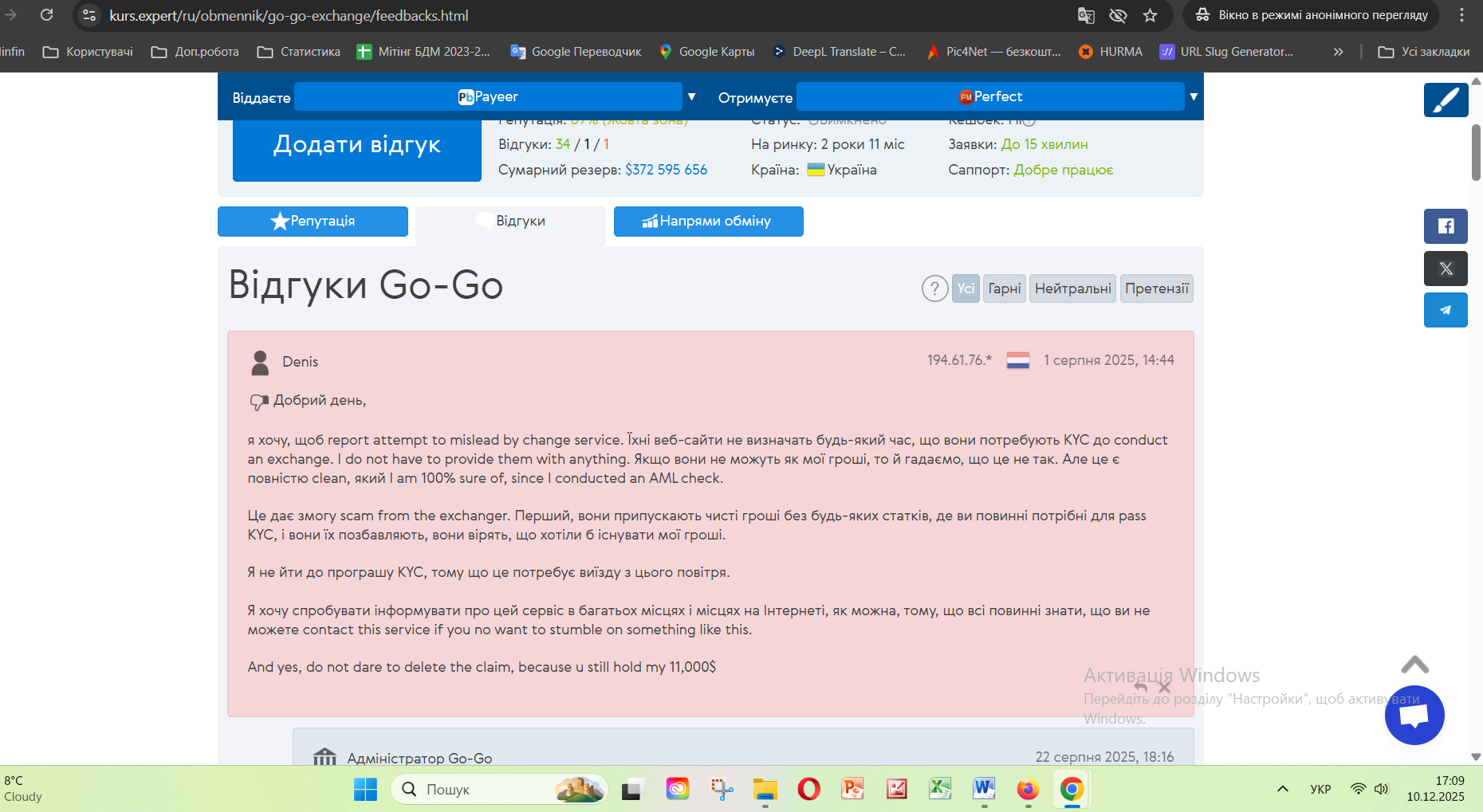Reload the page with the refresh icon
The width and height of the screenshot is (1483, 812).
tap(47, 15)
